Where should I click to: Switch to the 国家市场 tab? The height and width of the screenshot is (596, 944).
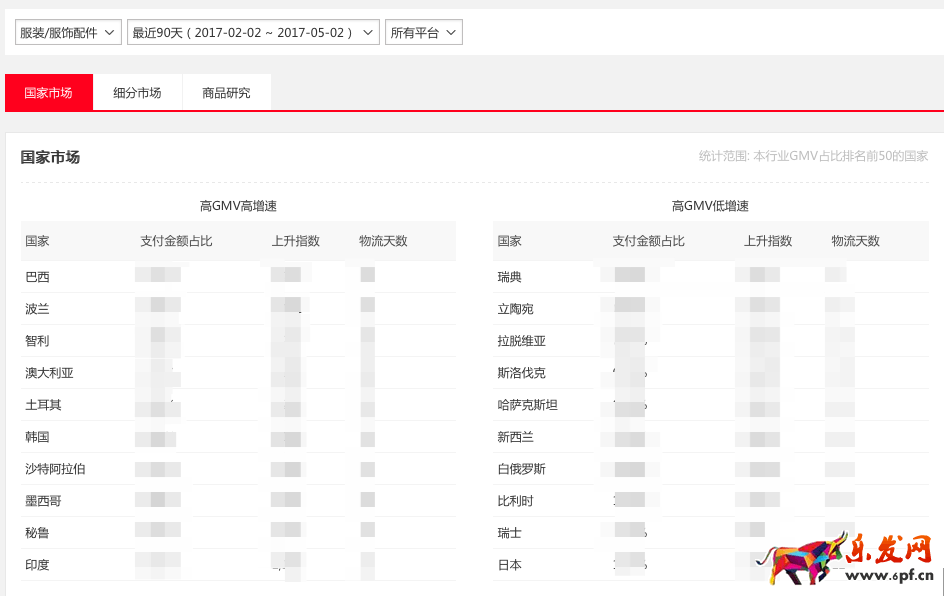click(49, 93)
